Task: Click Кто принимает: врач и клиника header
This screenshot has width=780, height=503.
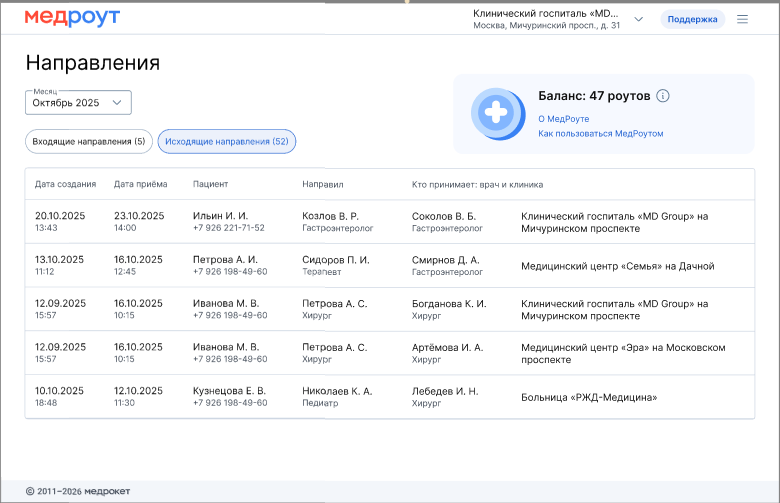Action: coord(477,185)
